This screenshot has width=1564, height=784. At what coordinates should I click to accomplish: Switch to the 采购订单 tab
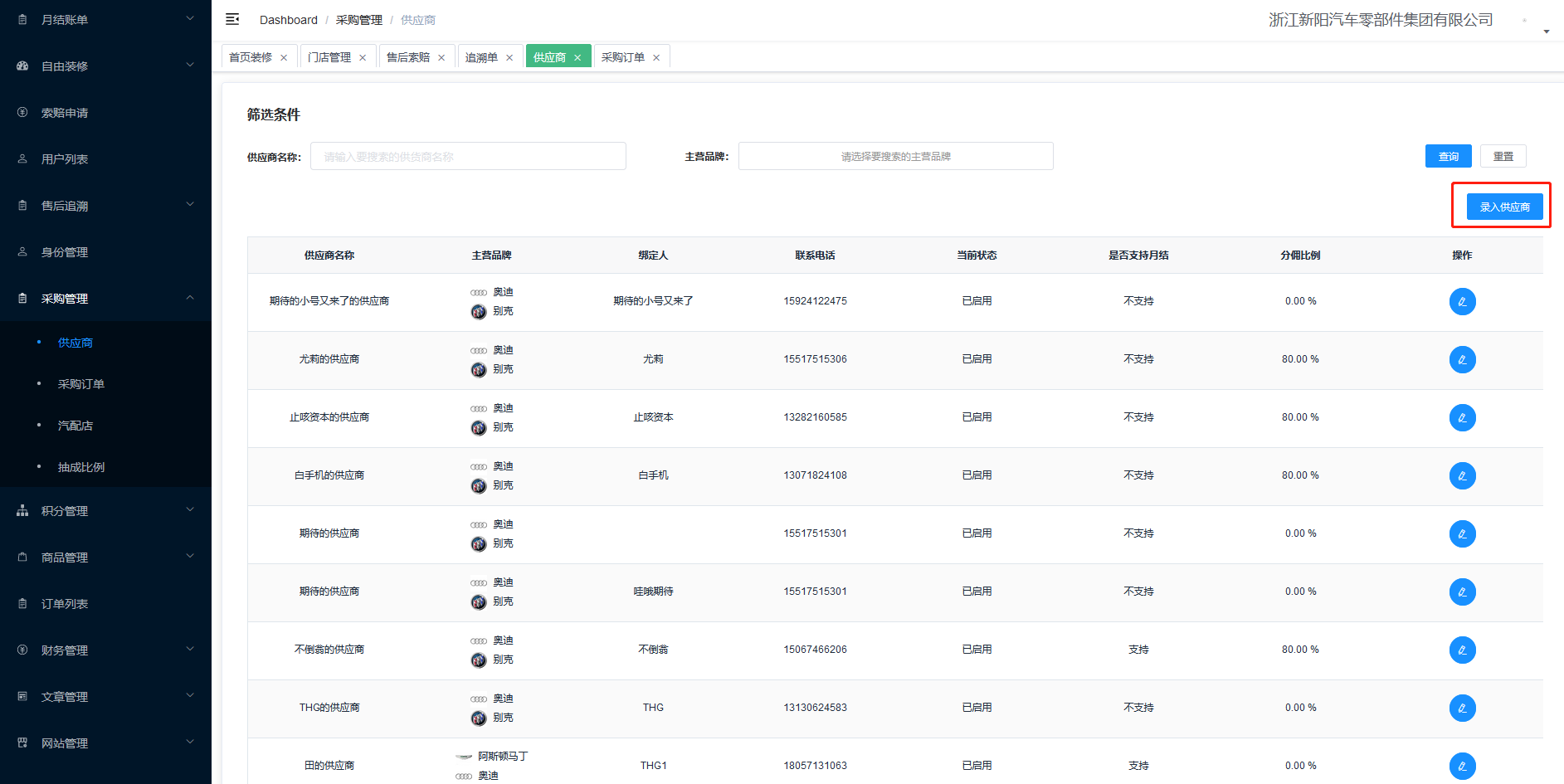point(623,57)
